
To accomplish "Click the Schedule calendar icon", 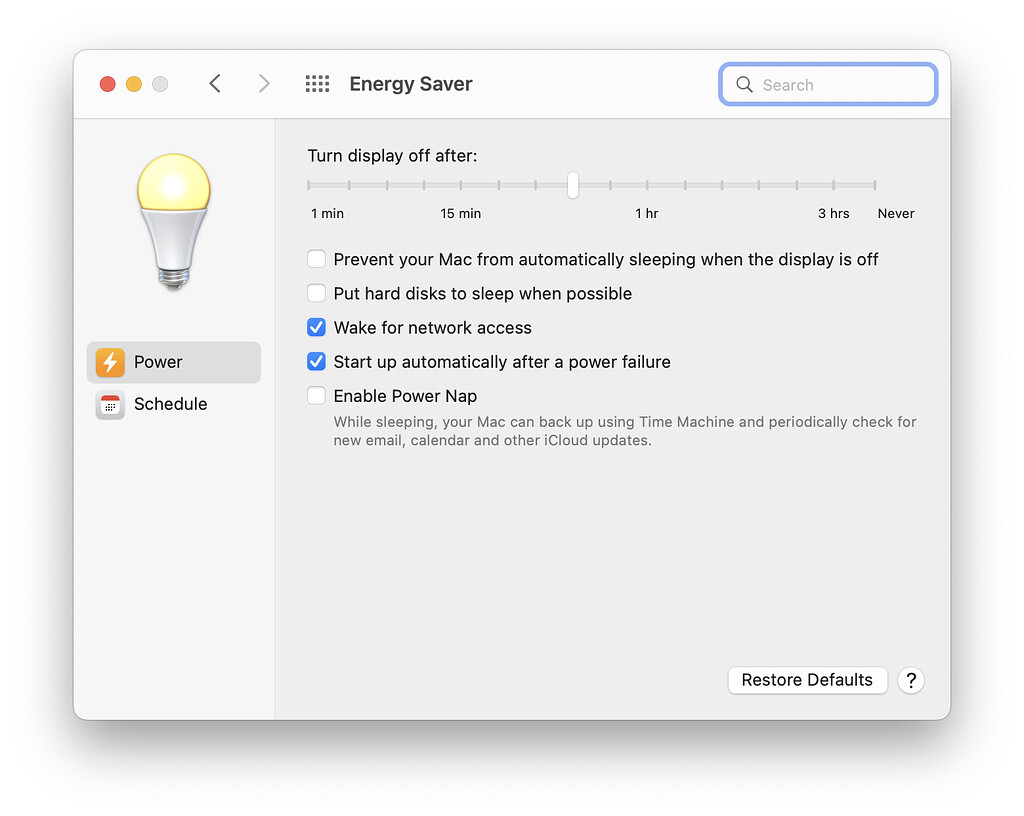I will pos(110,405).
